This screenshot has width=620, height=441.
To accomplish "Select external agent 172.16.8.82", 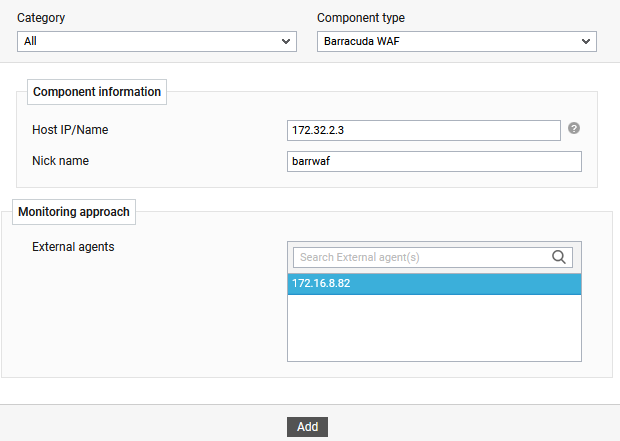I will (434, 284).
